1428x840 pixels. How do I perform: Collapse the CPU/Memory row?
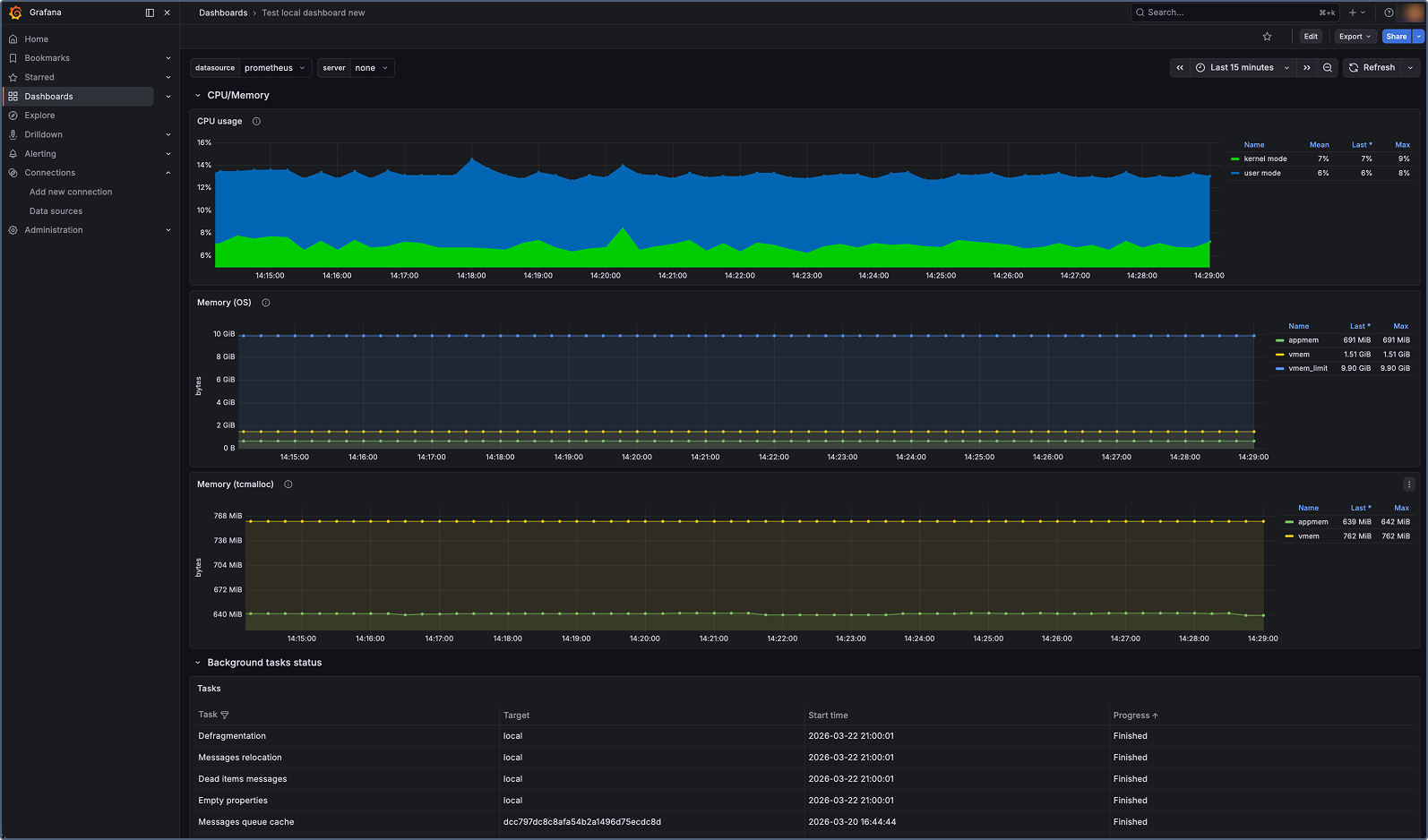(198, 96)
